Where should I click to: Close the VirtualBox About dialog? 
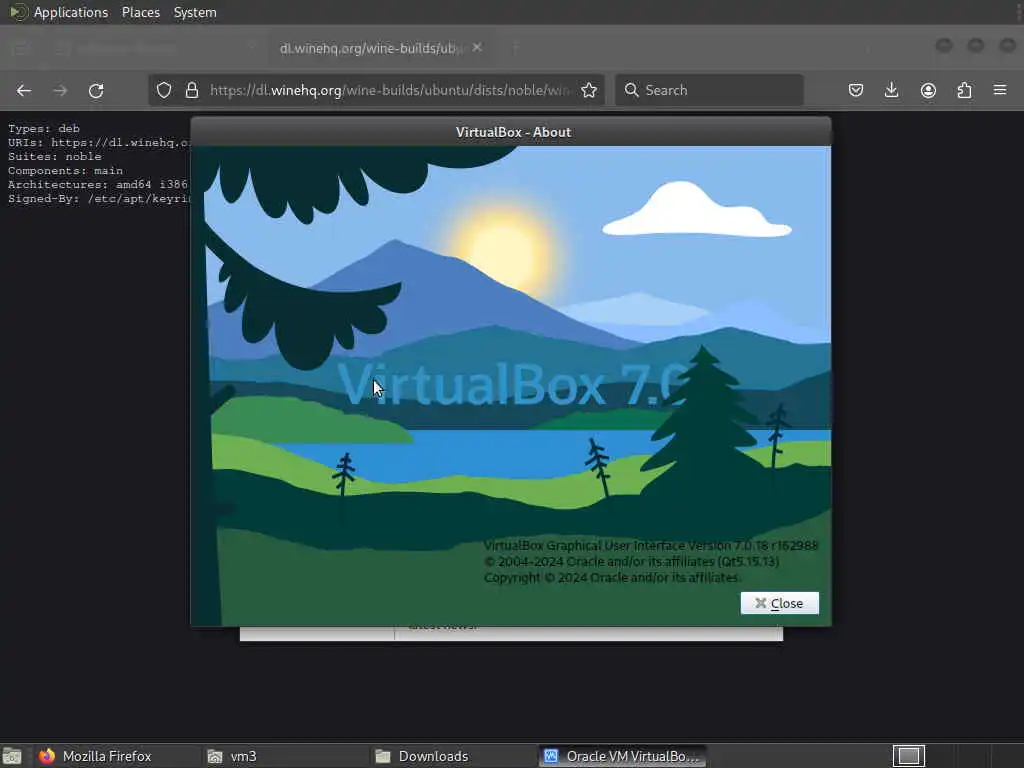[779, 603]
